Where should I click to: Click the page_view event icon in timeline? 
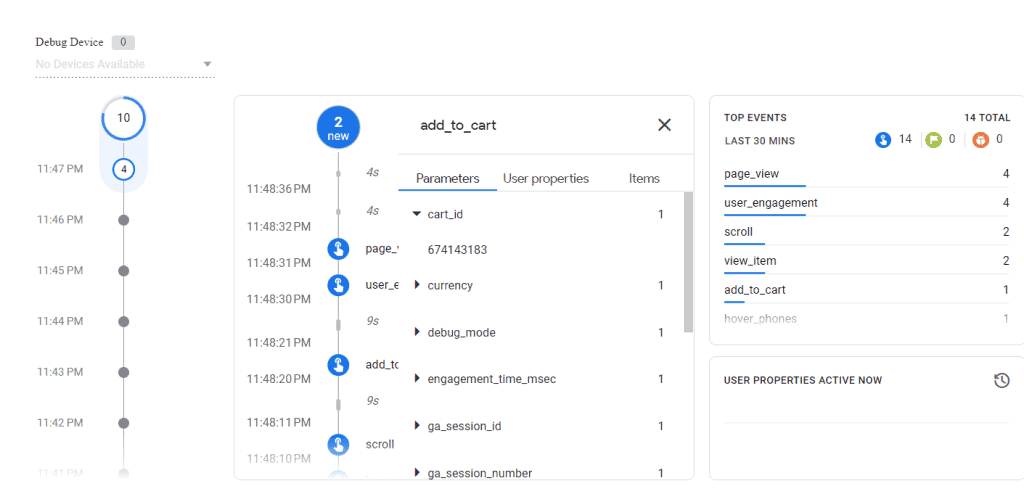(x=338, y=249)
